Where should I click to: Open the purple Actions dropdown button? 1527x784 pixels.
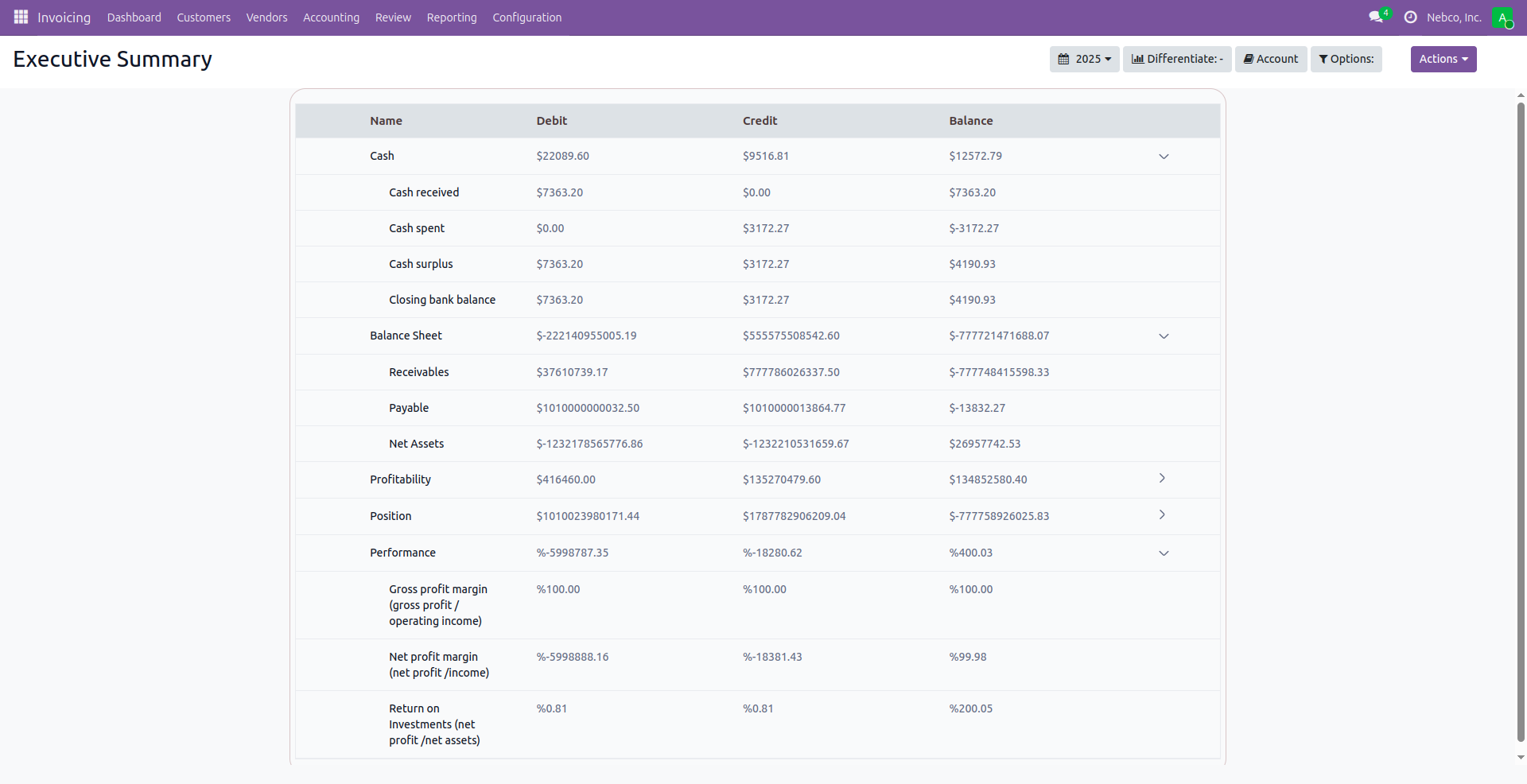point(1443,59)
